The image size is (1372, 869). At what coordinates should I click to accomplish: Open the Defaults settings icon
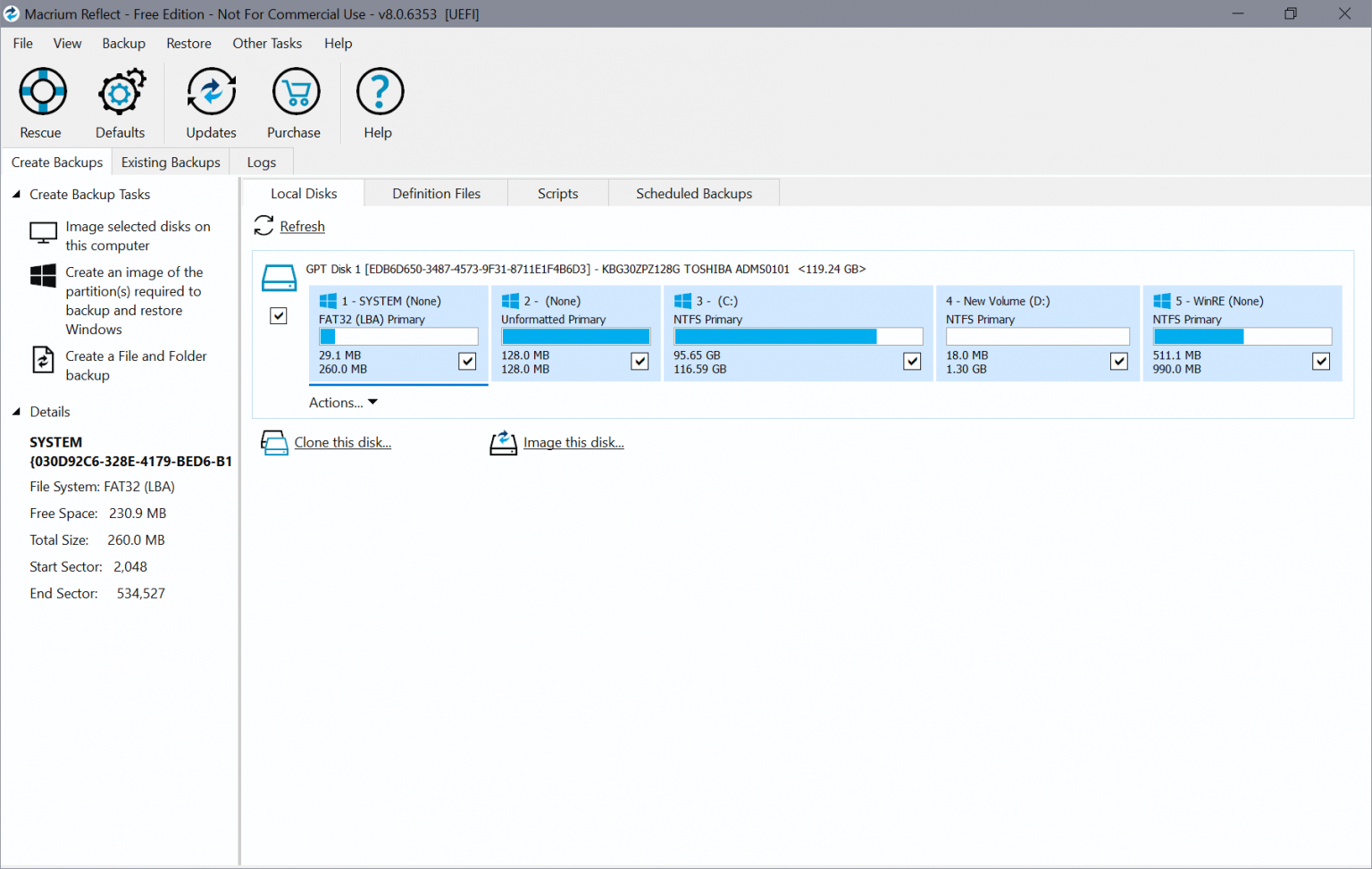(121, 101)
